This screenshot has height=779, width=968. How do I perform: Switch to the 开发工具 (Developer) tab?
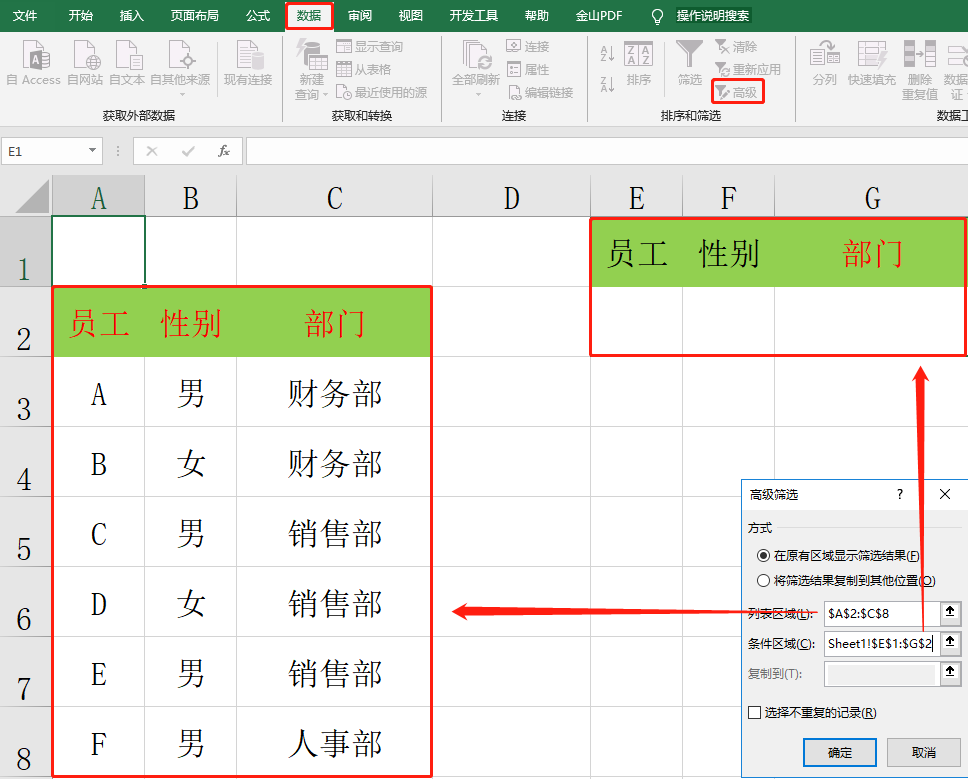click(x=474, y=16)
